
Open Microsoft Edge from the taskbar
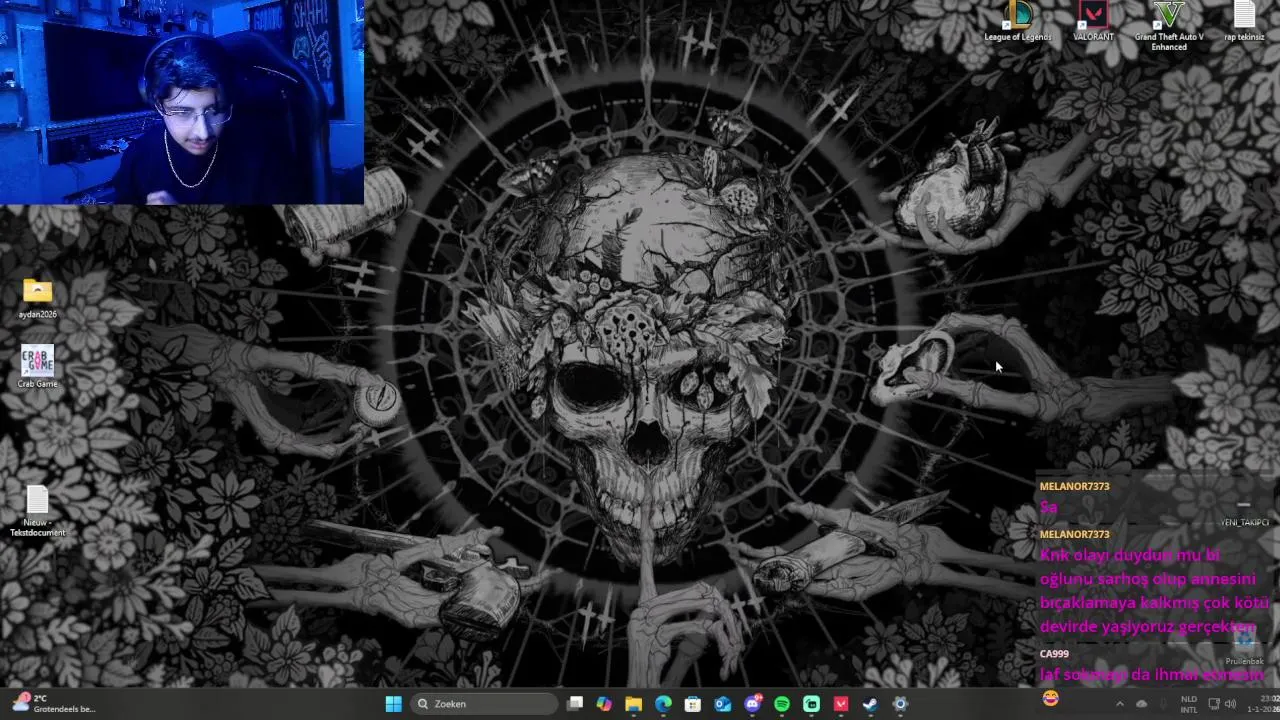(663, 704)
